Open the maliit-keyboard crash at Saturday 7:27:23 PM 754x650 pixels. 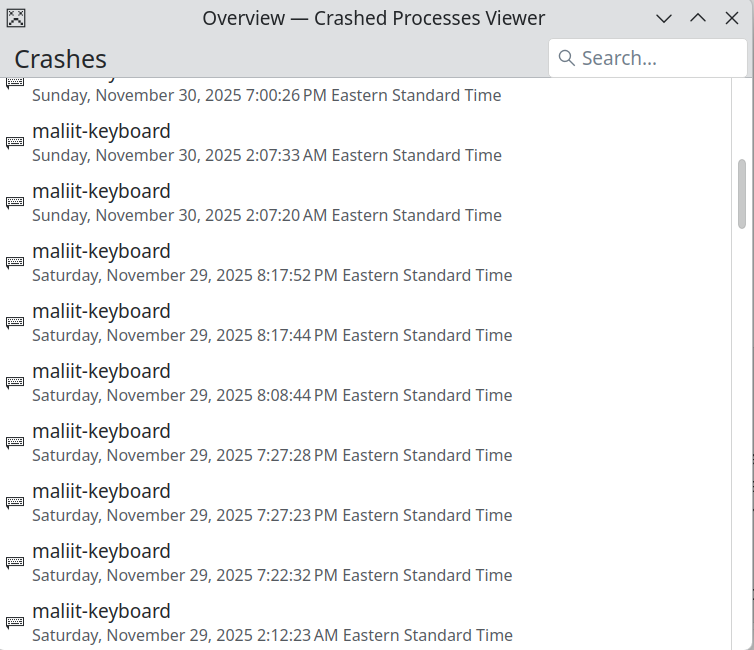click(x=365, y=503)
